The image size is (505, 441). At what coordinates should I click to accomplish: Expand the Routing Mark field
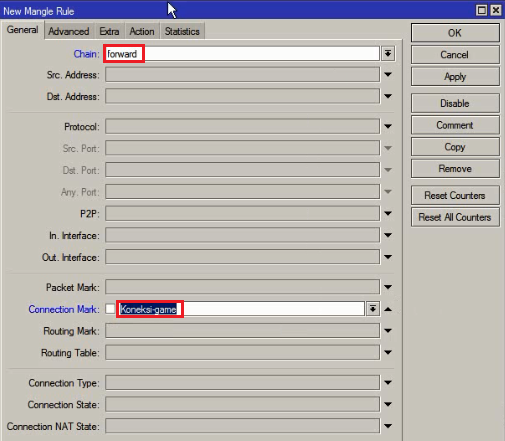click(x=388, y=331)
